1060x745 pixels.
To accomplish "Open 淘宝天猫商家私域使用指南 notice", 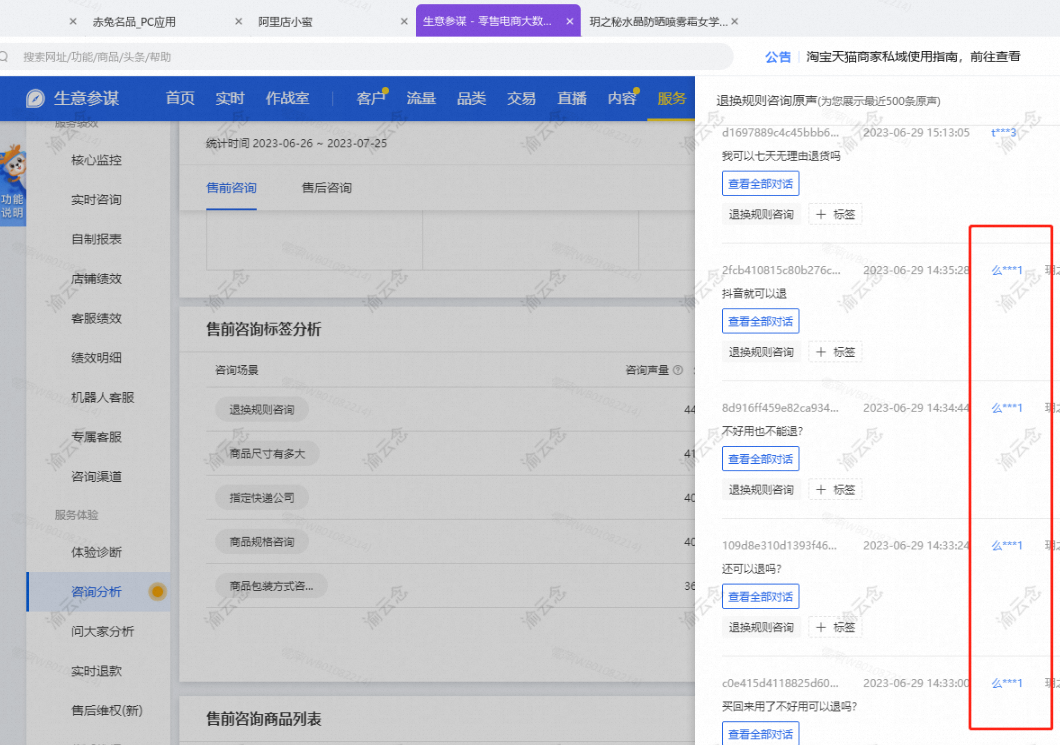I will click(913, 57).
